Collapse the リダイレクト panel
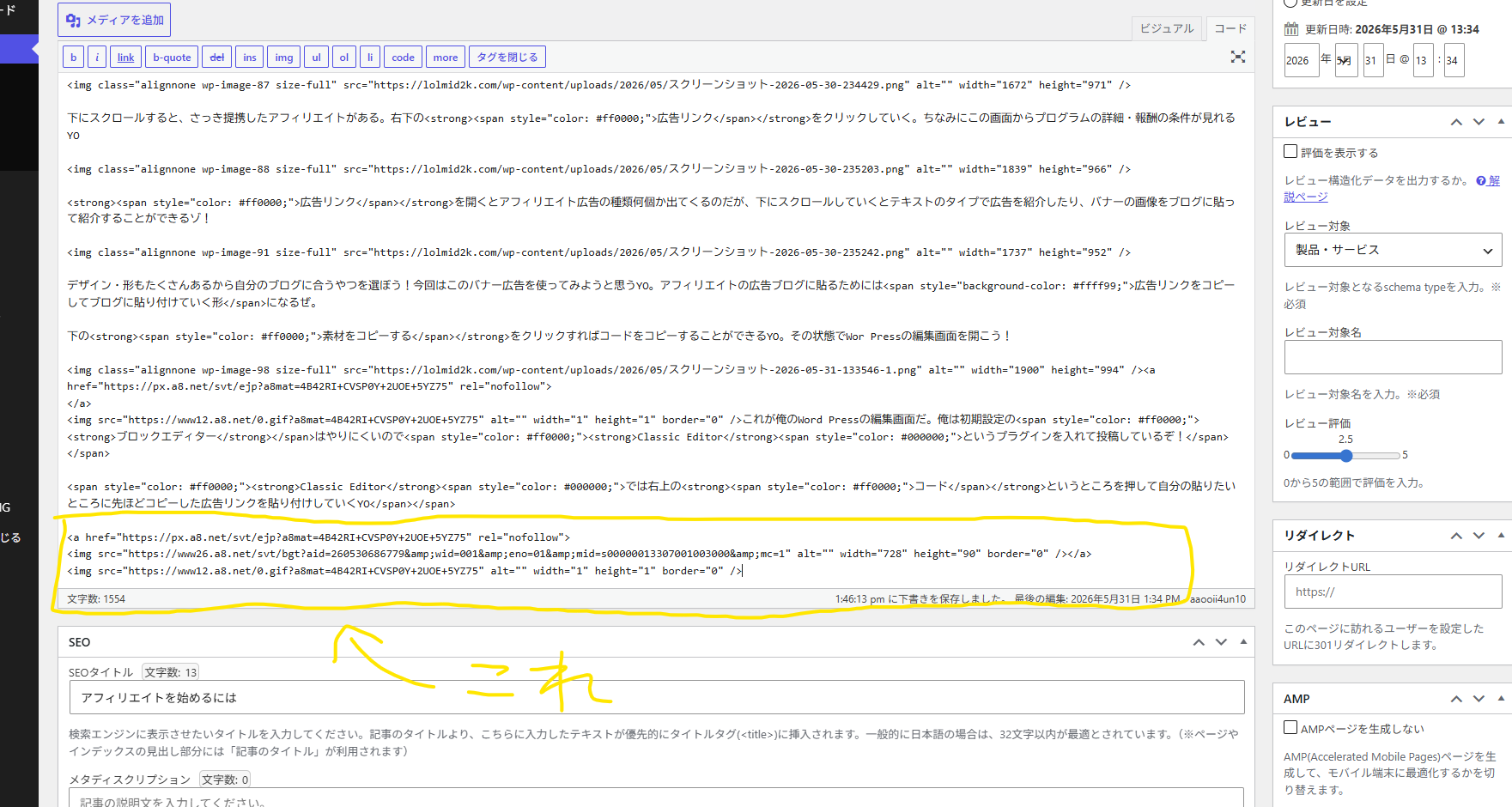This screenshot has height=807, width=1512. point(1501,536)
